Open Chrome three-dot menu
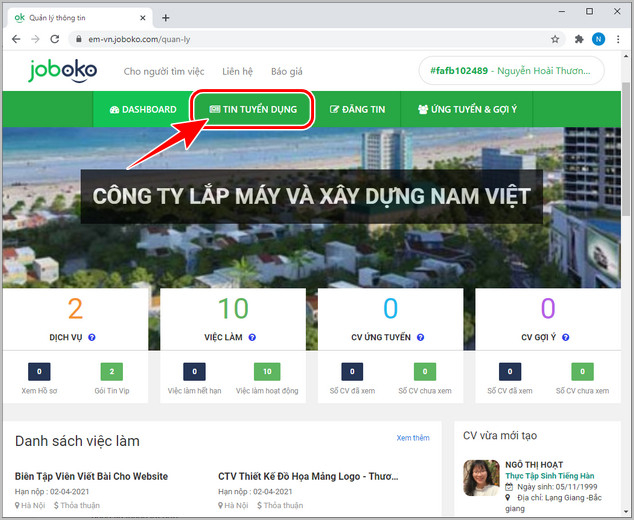Viewport: 634px width, 520px height. click(618, 39)
